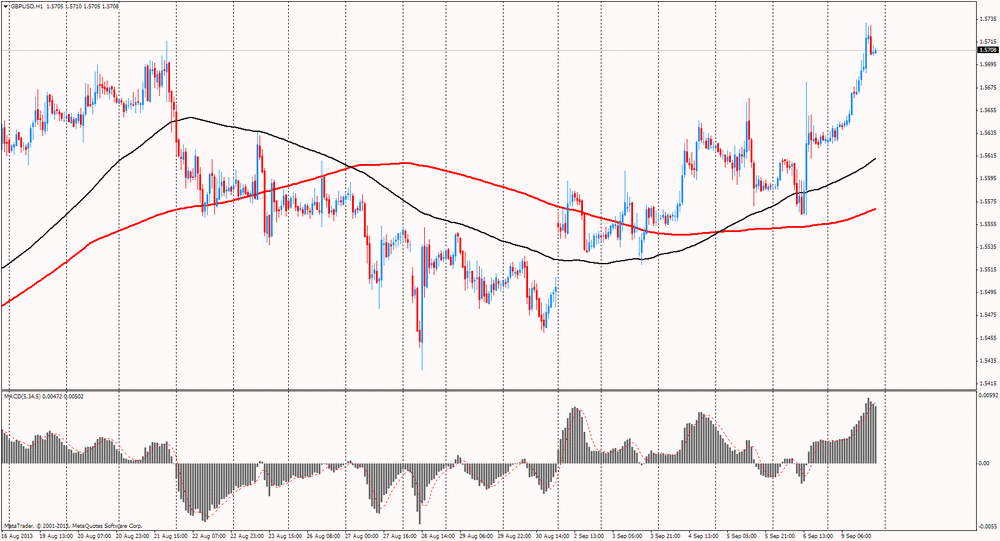Click the MACD scale value 0.00592
1000x541 pixels.
pos(989,396)
